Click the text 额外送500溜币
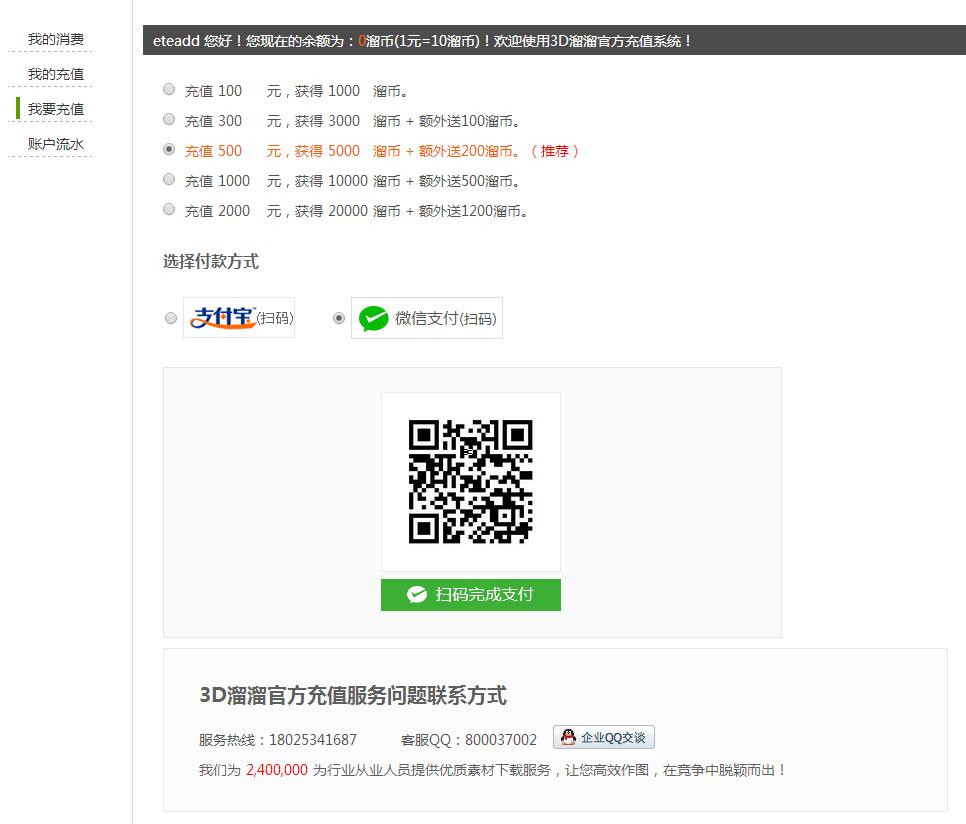This screenshot has width=966, height=824. click(x=466, y=181)
